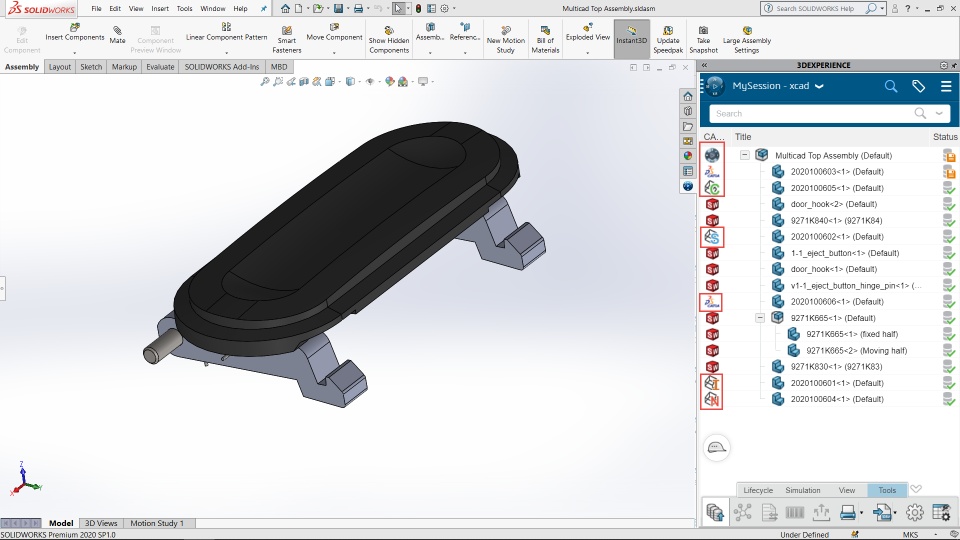Open View Settings monitor icon

click(x=422, y=81)
